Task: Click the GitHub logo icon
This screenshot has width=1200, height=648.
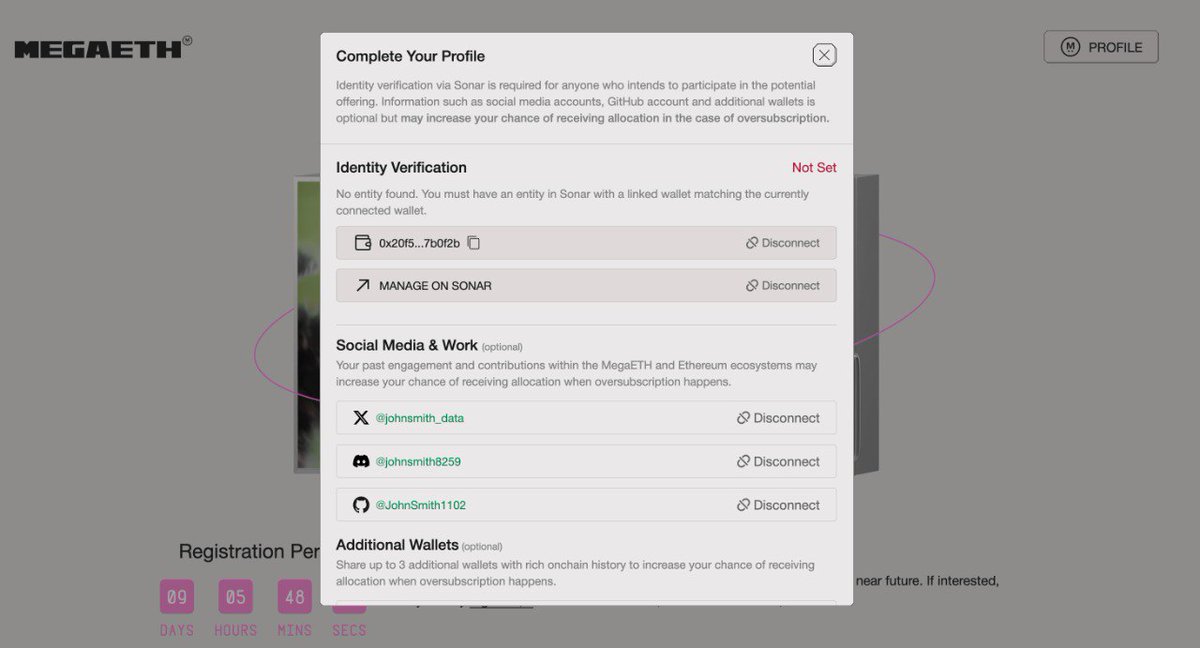Action: pos(361,505)
